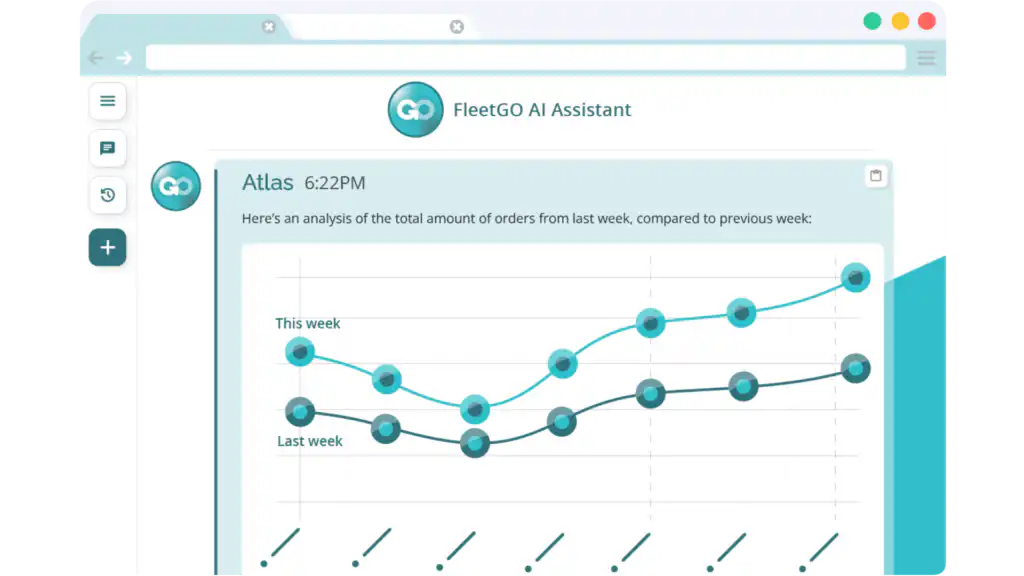This screenshot has height=576, width=1024.
Task: Close the first browser tab
Action: 268,27
